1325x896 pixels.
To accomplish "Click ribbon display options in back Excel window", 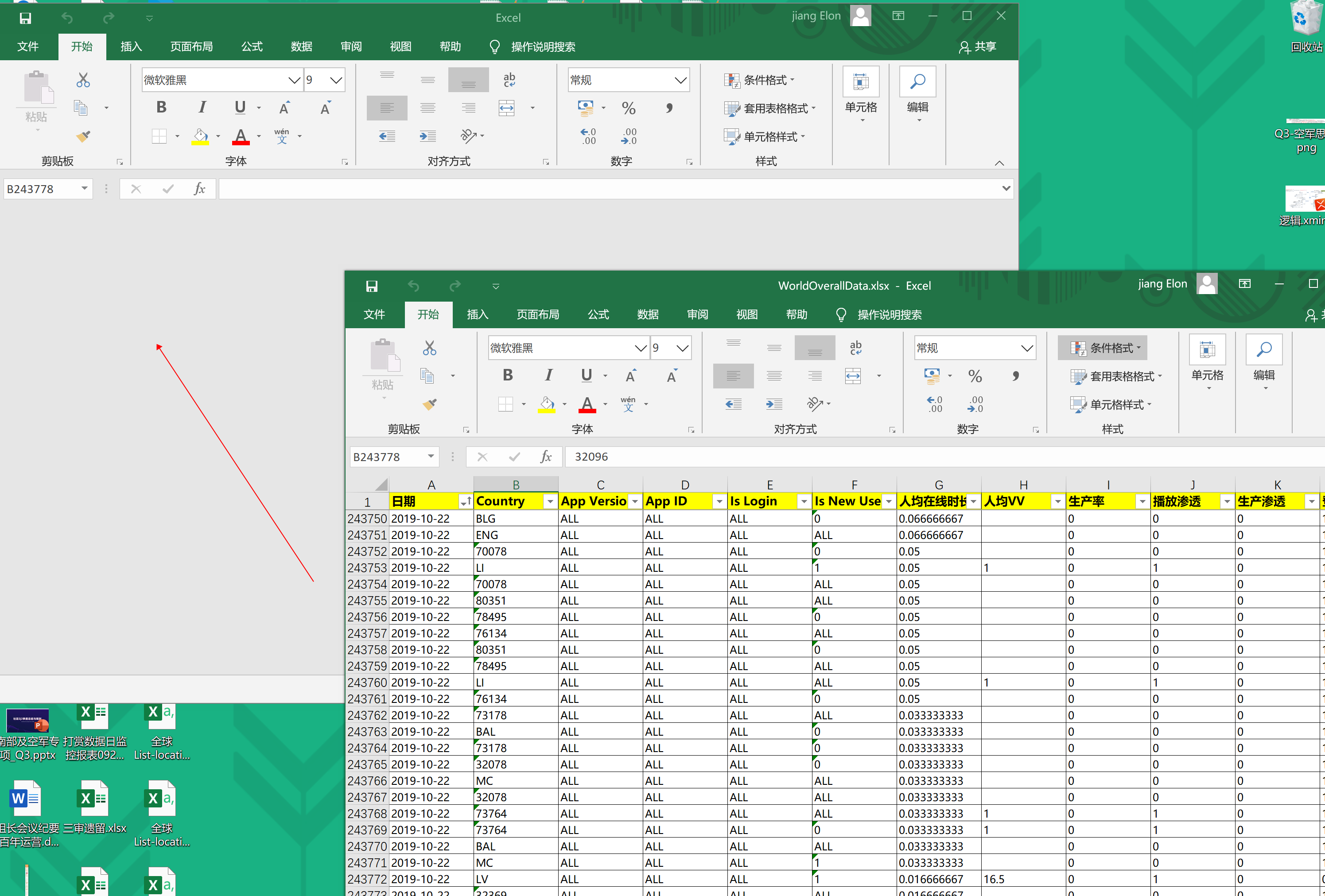I will coord(898,16).
